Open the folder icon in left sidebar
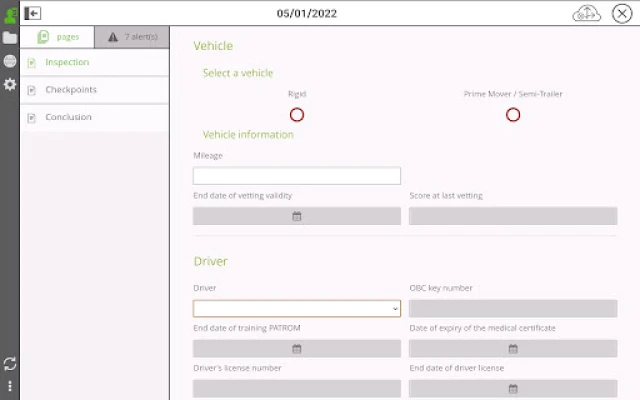 pos(10,38)
